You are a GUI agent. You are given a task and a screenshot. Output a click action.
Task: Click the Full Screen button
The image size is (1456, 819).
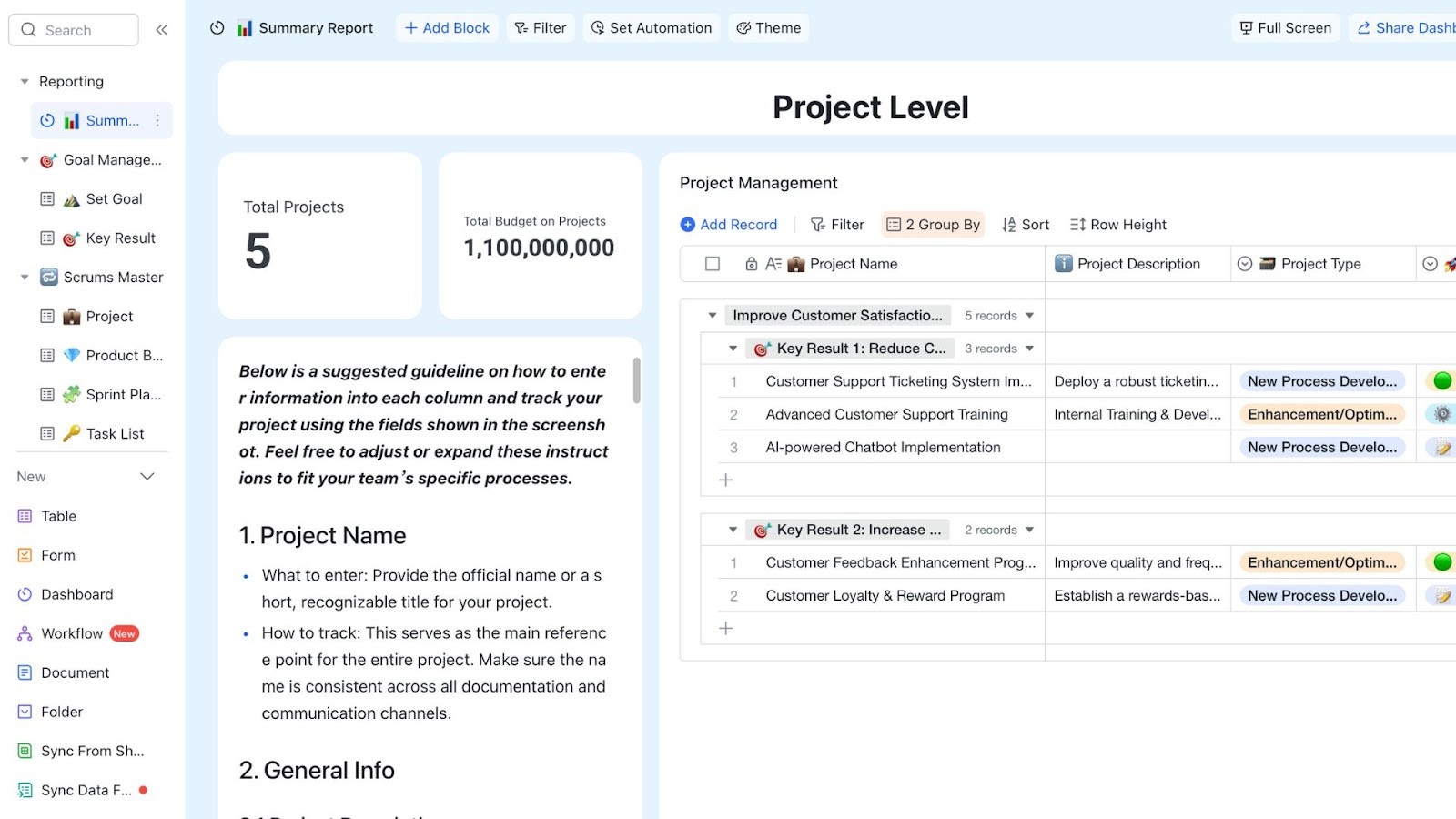coord(1284,27)
